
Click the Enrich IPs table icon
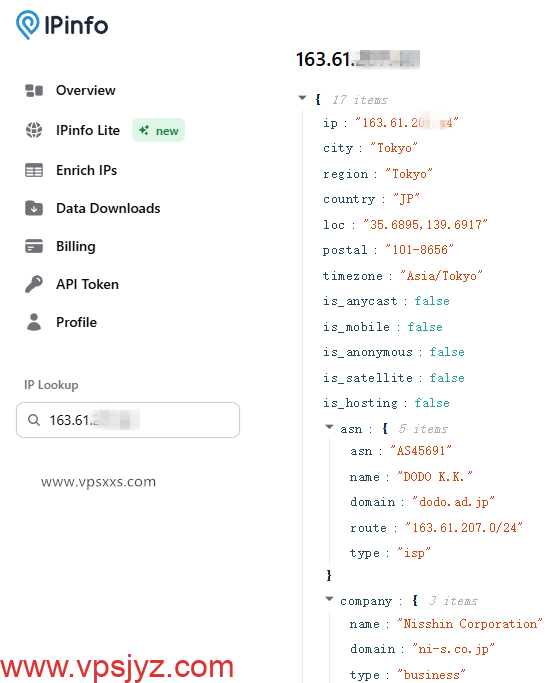tap(34, 170)
